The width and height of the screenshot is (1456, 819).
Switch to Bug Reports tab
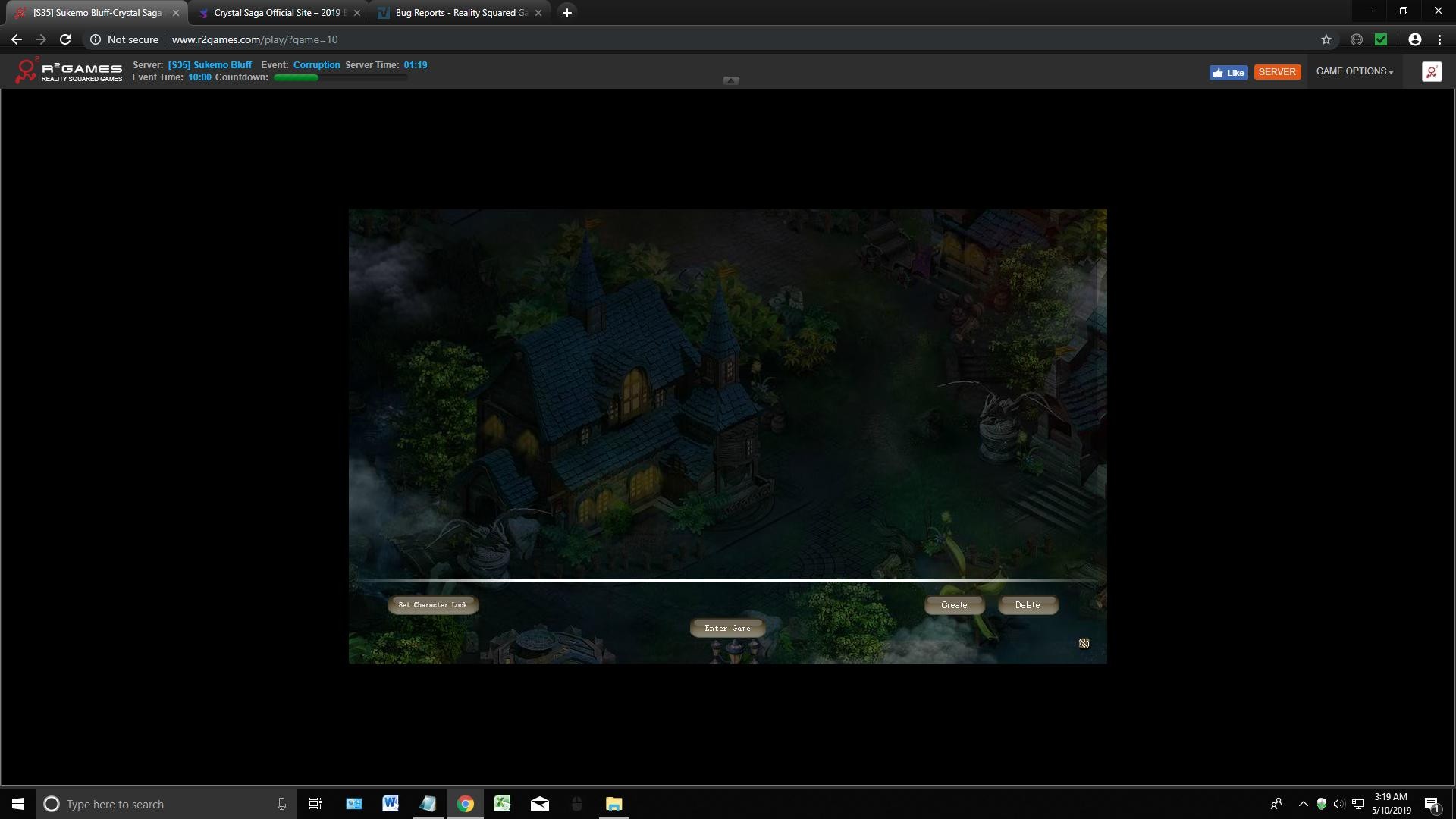460,13
